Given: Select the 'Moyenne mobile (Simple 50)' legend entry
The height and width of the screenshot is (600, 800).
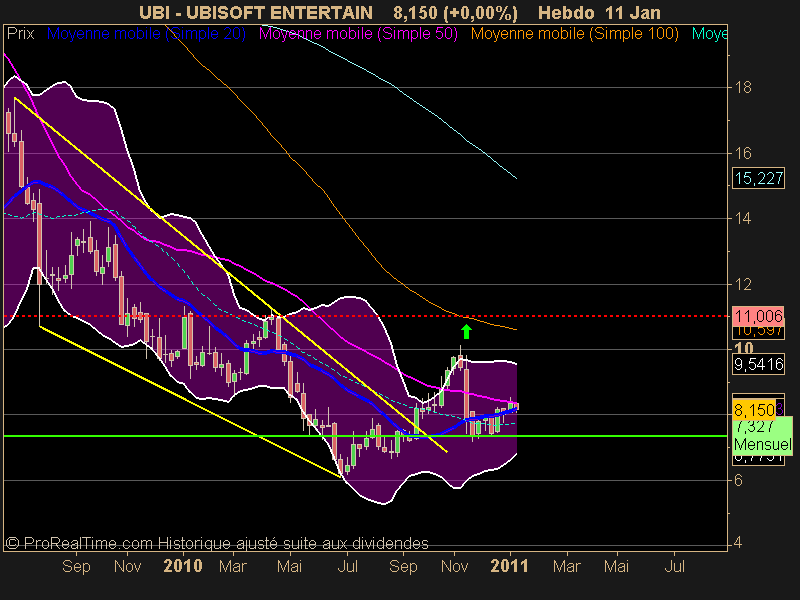Looking at the screenshot, I should [358, 34].
